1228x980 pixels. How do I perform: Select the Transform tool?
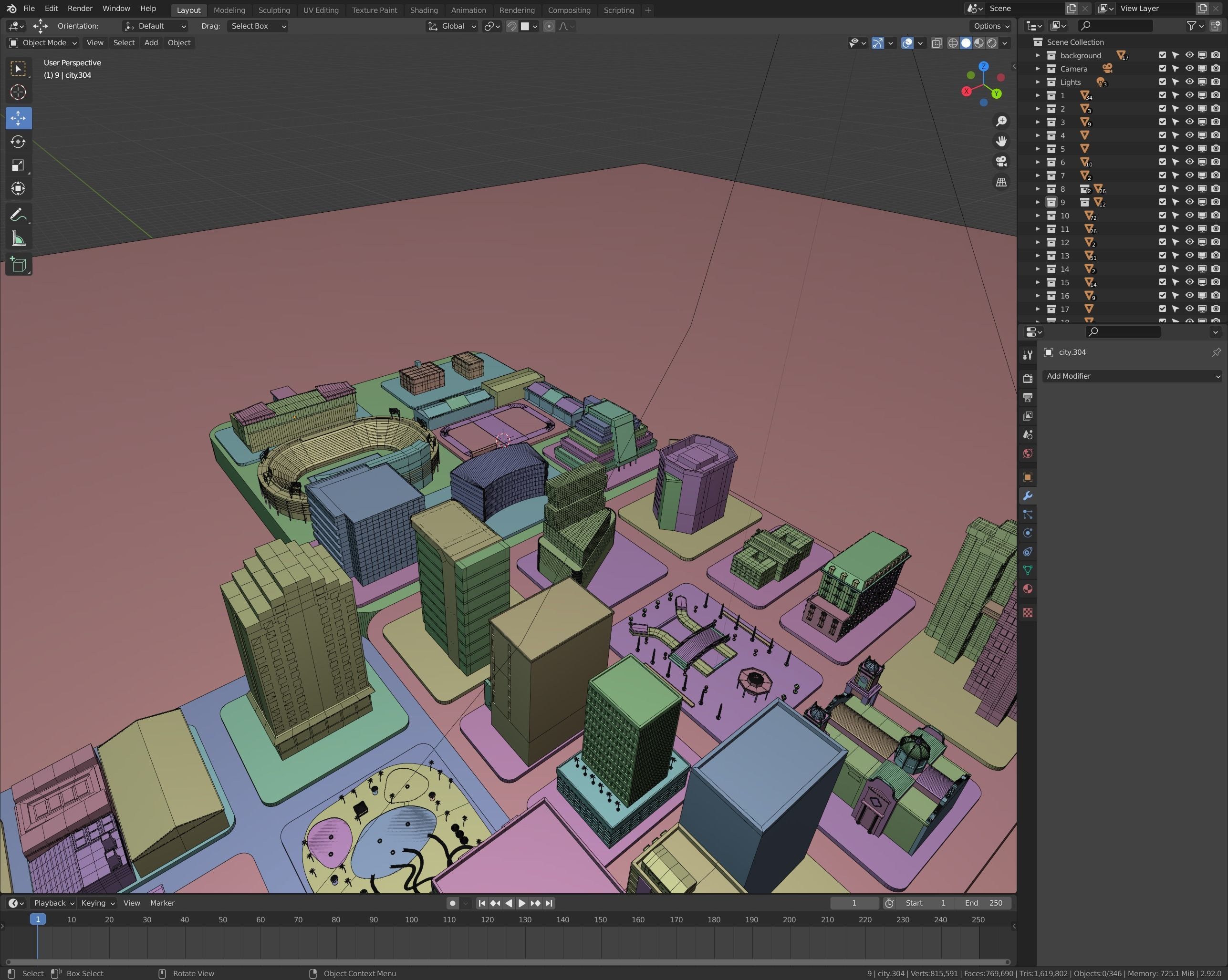point(18,188)
